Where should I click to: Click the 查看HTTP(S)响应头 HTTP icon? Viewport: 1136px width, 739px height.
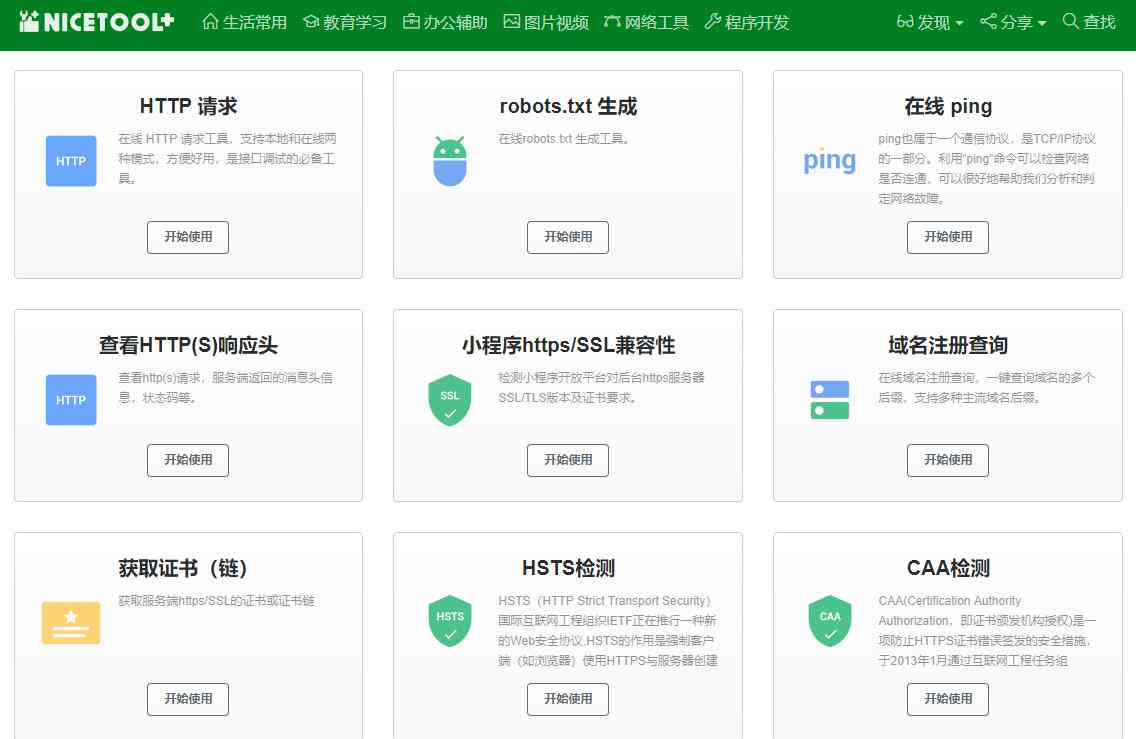tap(71, 400)
